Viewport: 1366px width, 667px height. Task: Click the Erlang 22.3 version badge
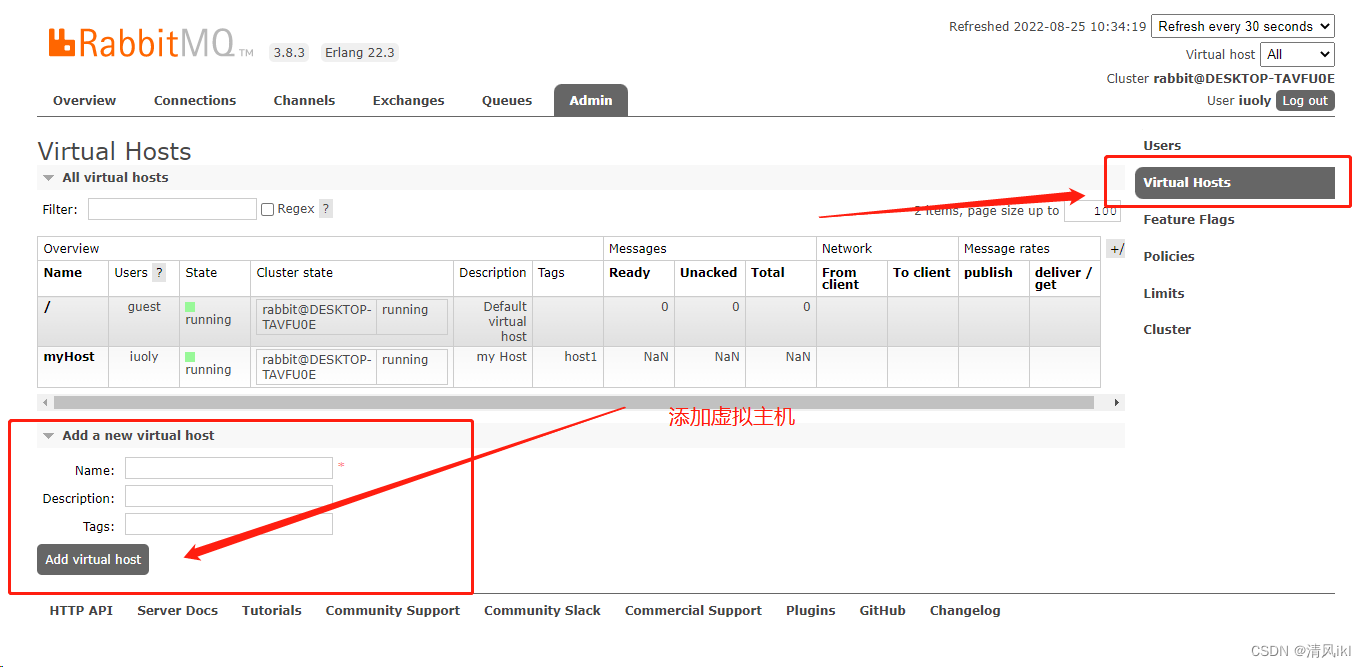(x=359, y=52)
